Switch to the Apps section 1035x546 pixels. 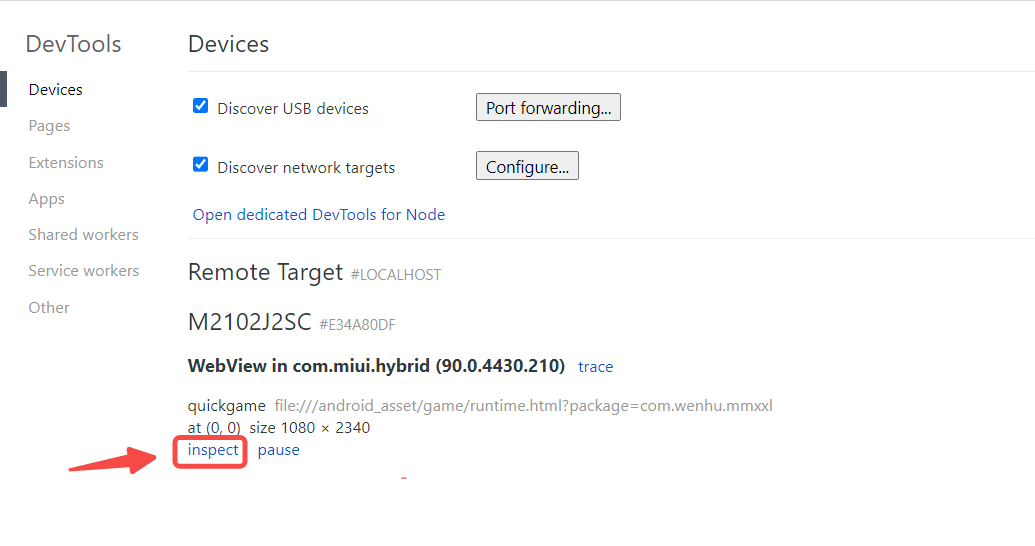(46, 199)
